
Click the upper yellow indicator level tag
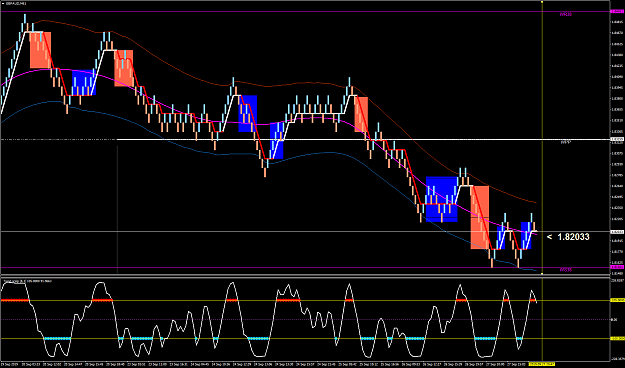(617, 300)
